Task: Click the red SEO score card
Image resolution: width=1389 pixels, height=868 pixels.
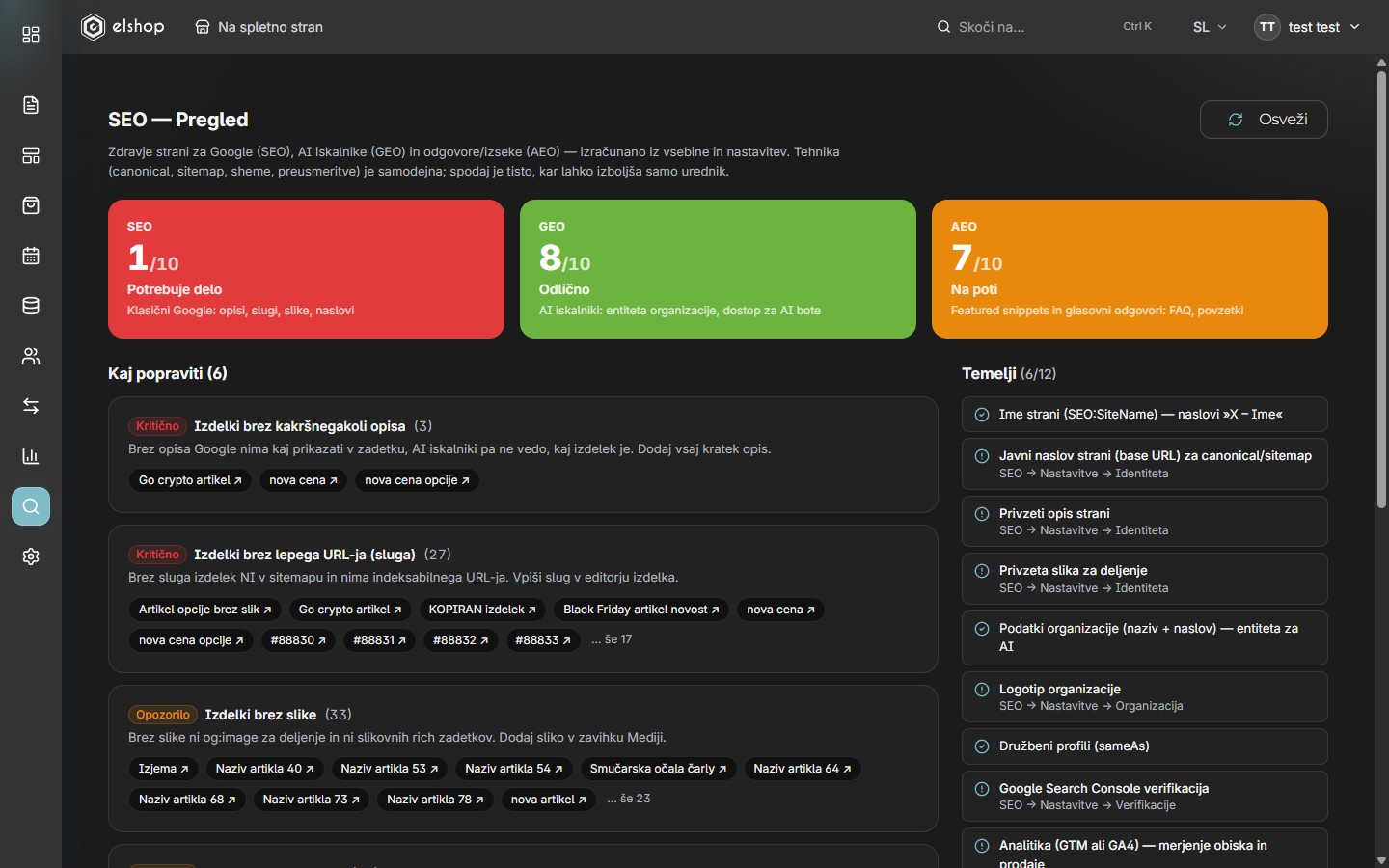Action: [x=306, y=269]
